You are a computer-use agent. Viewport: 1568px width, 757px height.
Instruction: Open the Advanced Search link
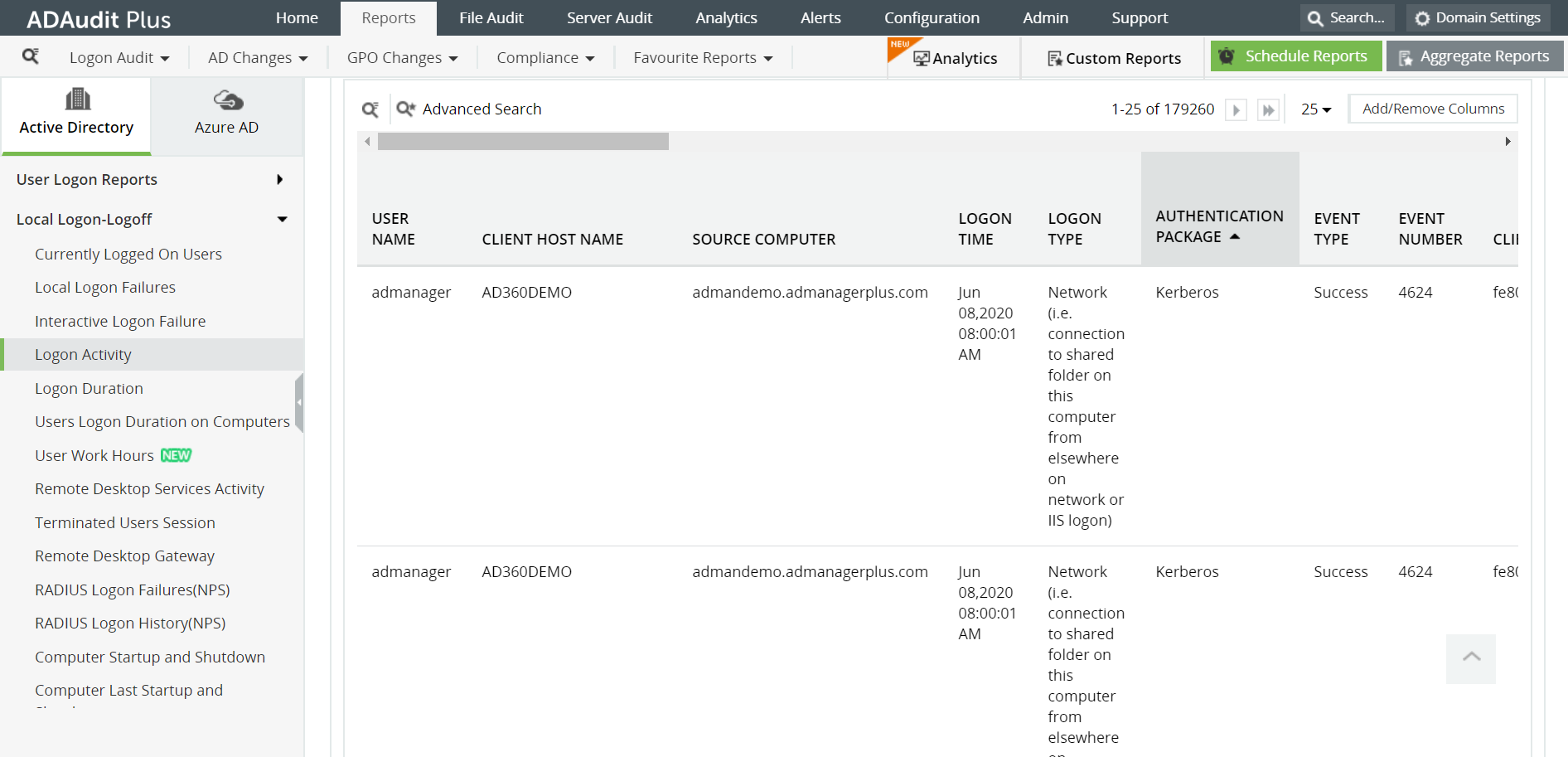tap(482, 109)
